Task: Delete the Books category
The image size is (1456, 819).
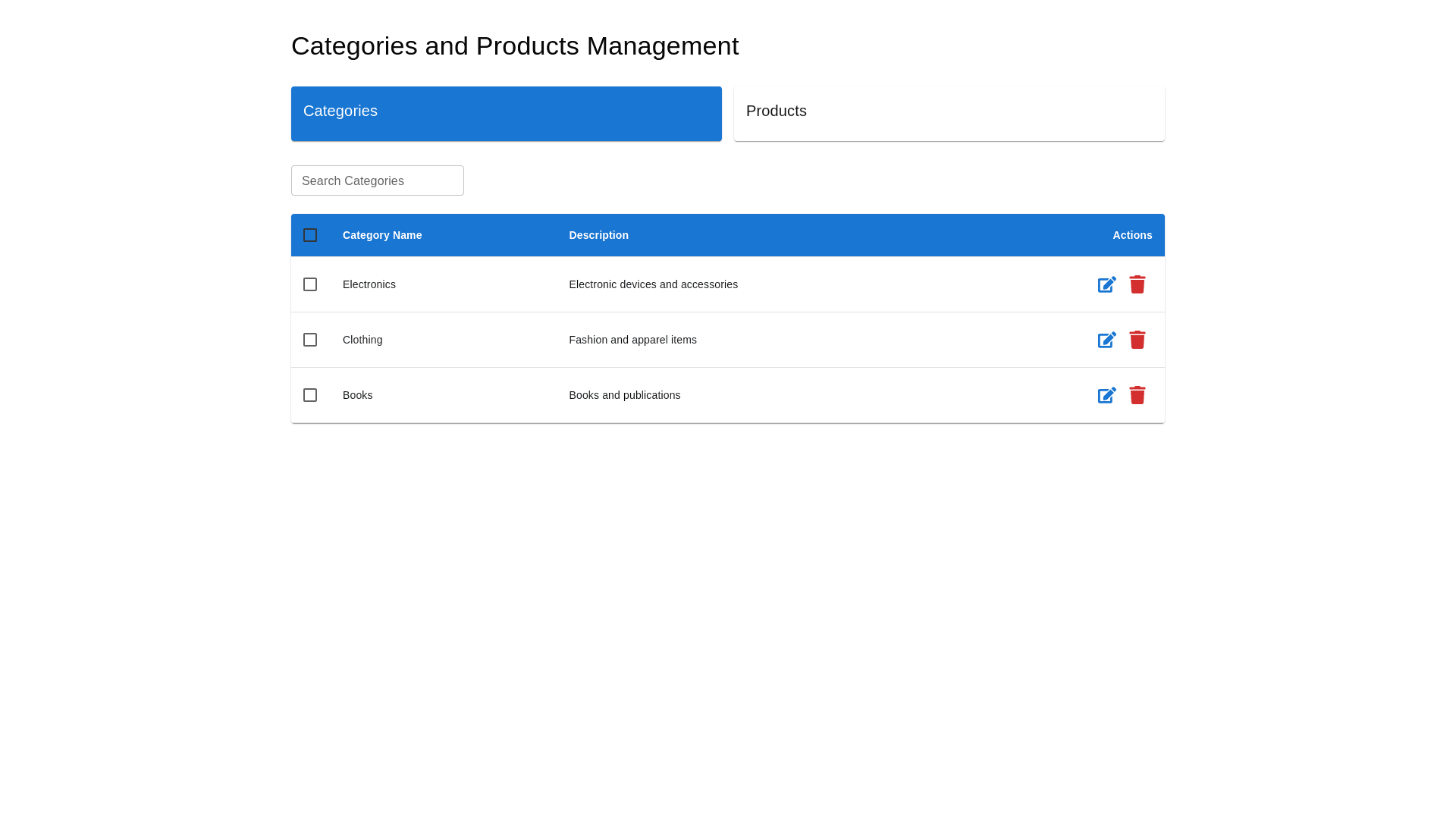Action: pyautogui.click(x=1137, y=395)
